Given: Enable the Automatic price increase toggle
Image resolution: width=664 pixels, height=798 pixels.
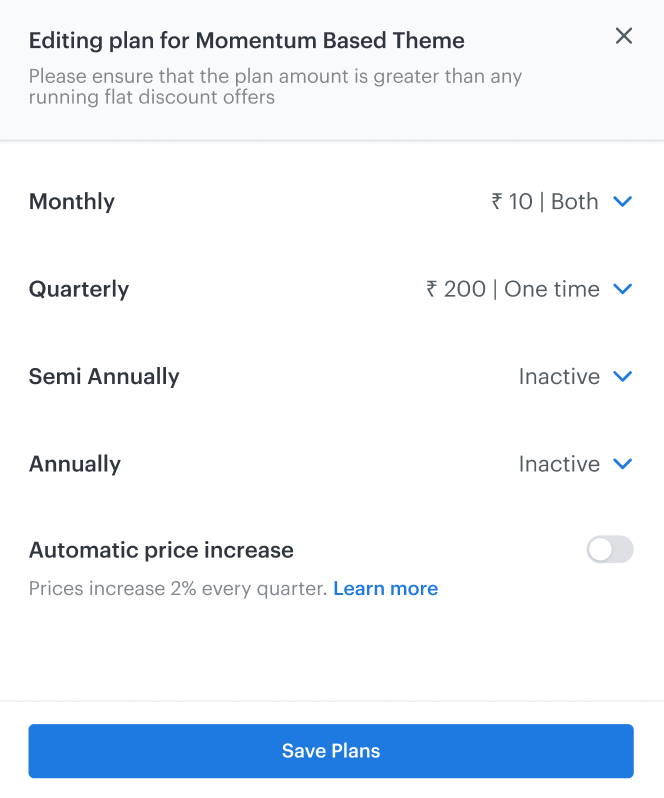Looking at the screenshot, I should [x=610, y=549].
